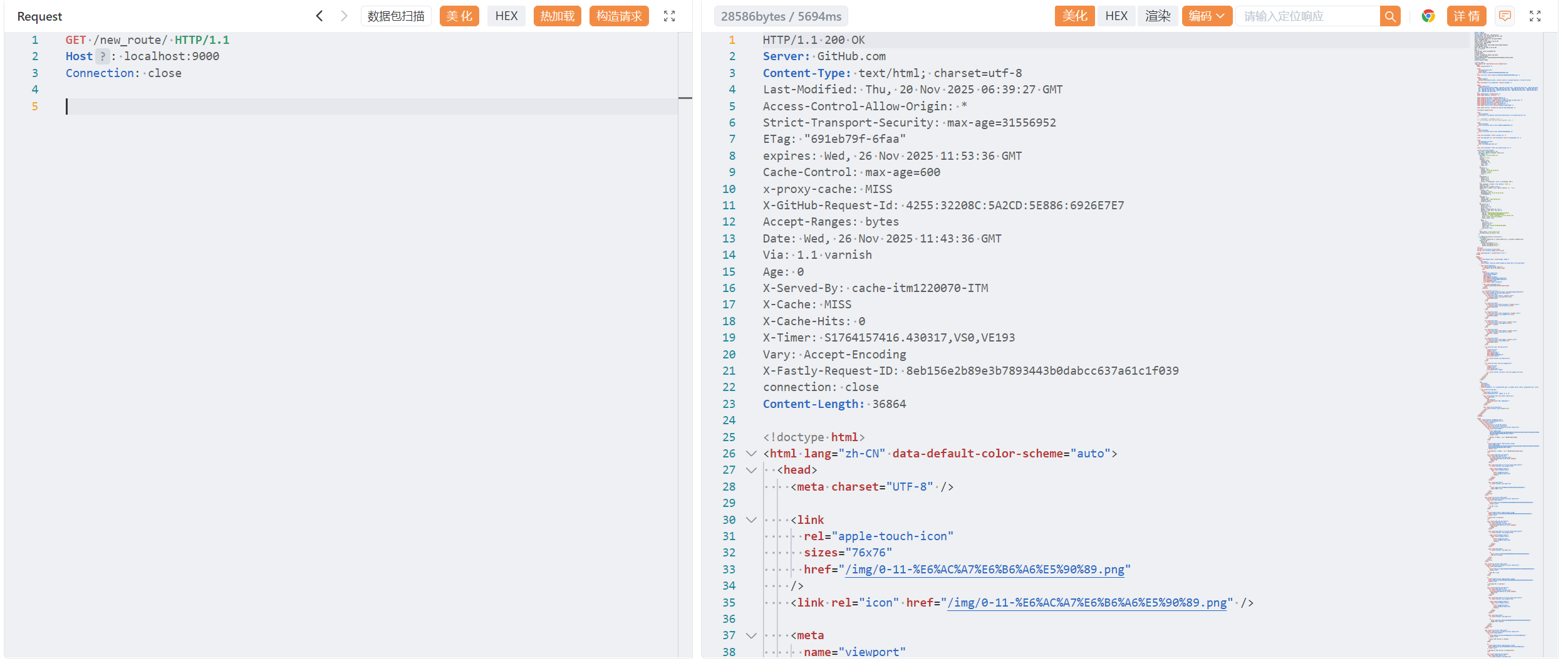Screen dimensions: 1568x668
Task: Click name="viewport" attribute line
Action: pos(855,652)
